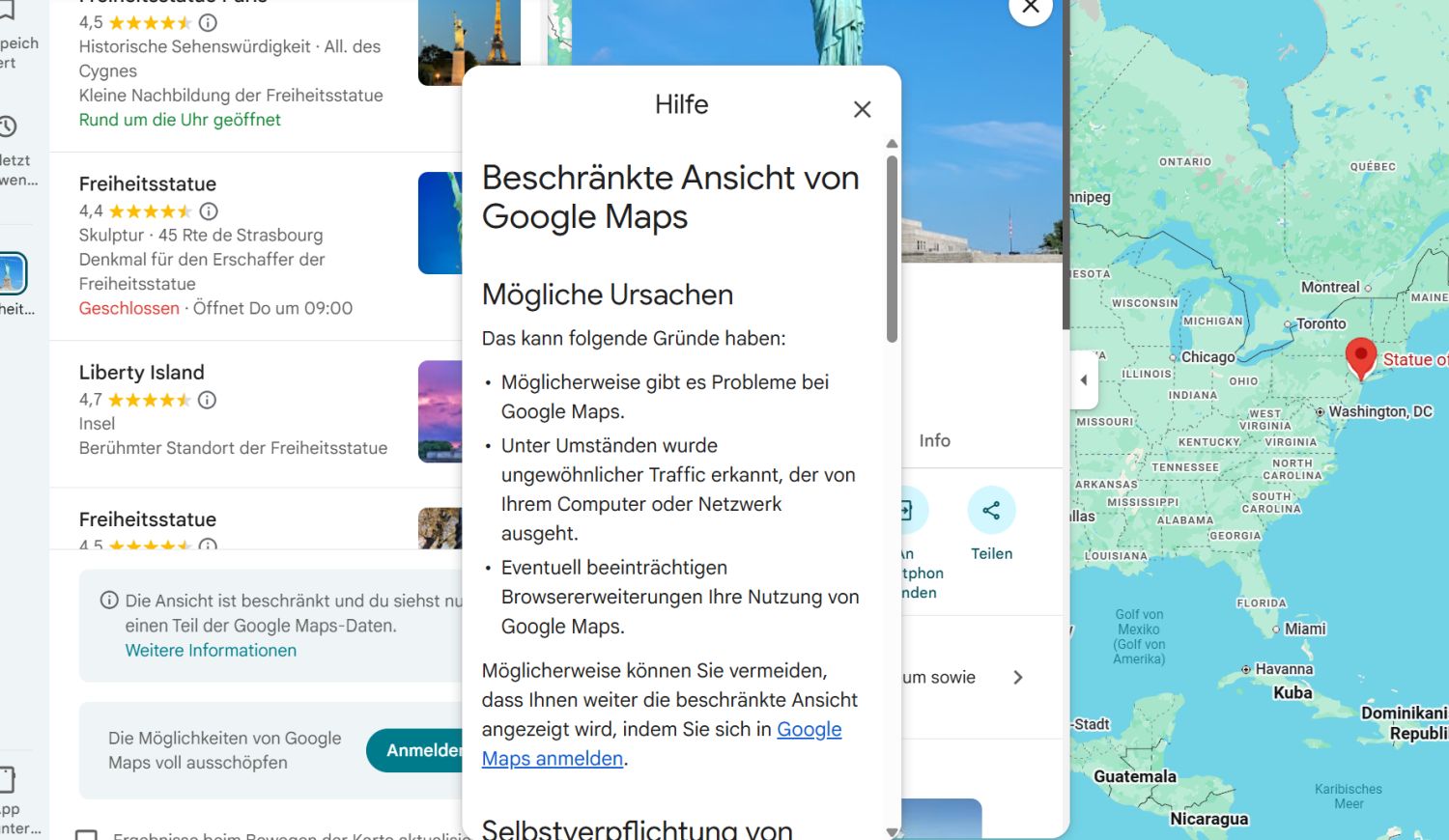
Task: Close the place panel with round X
Action: coord(1030,8)
